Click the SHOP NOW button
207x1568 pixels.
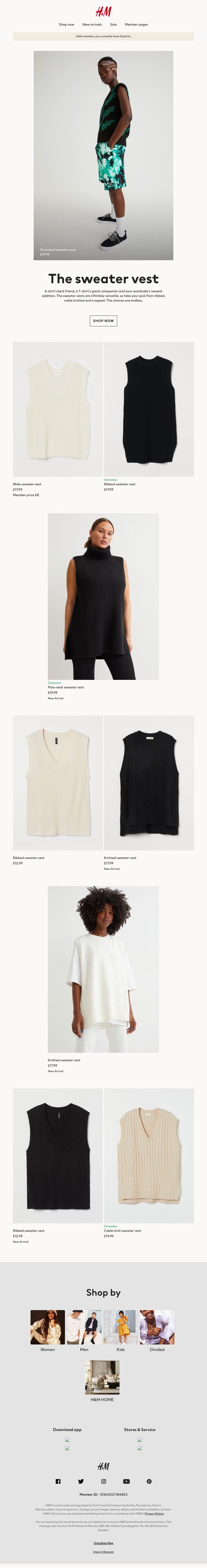[x=103, y=321]
